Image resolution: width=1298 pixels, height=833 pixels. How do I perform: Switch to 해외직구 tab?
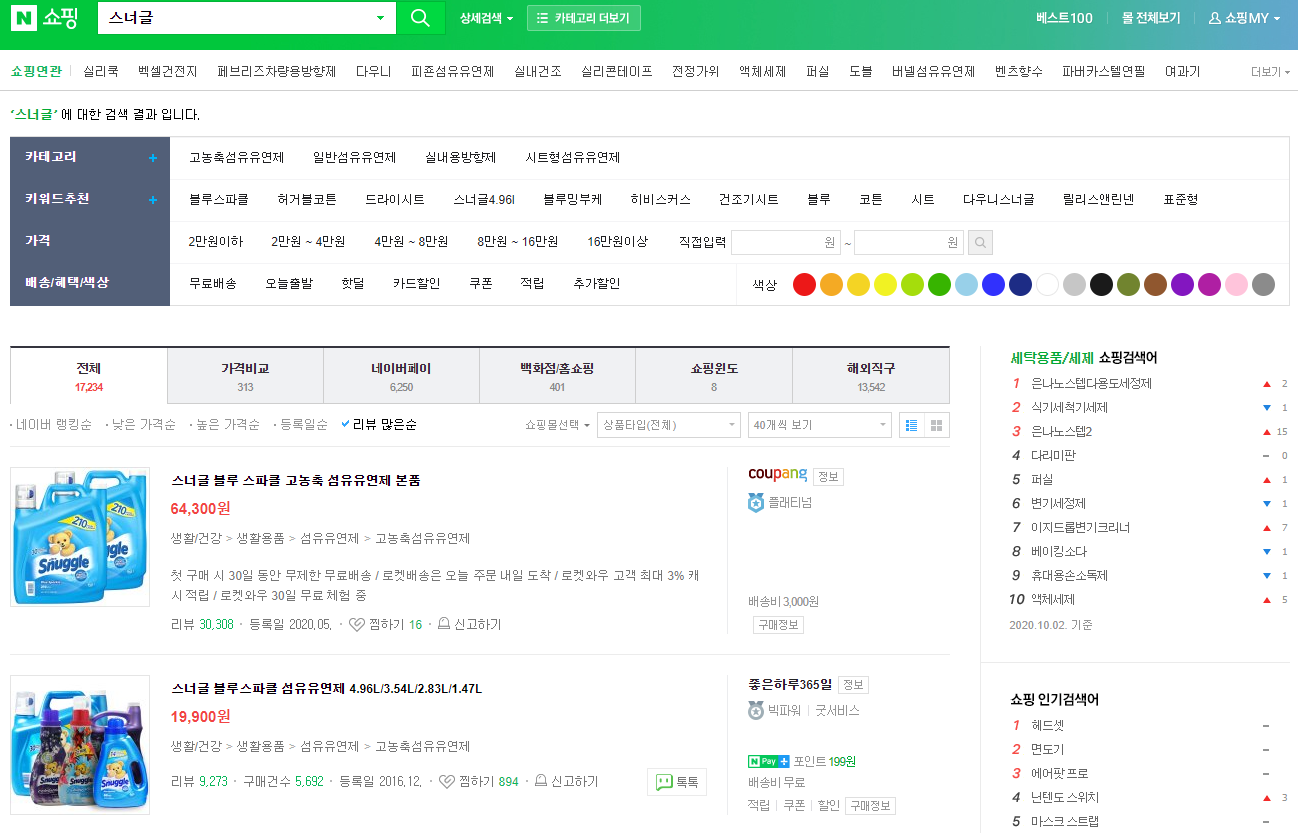(x=870, y=376)
